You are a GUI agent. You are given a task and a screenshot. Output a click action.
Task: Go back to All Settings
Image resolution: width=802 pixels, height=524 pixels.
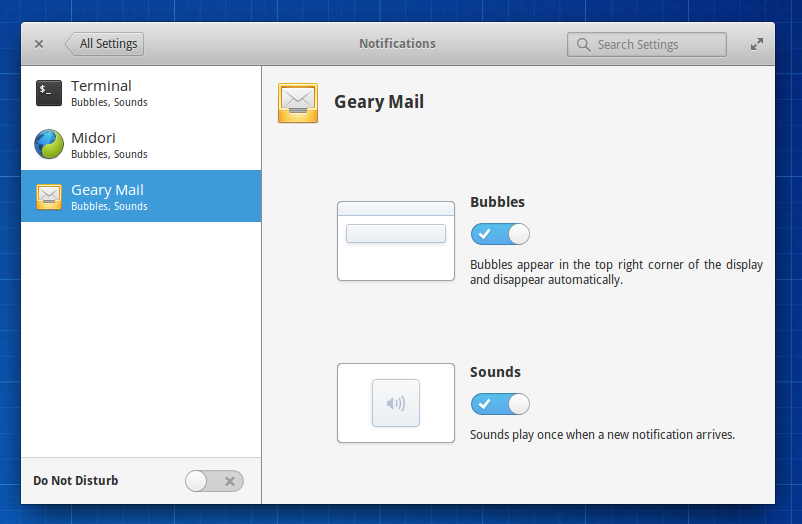[104, 44]
